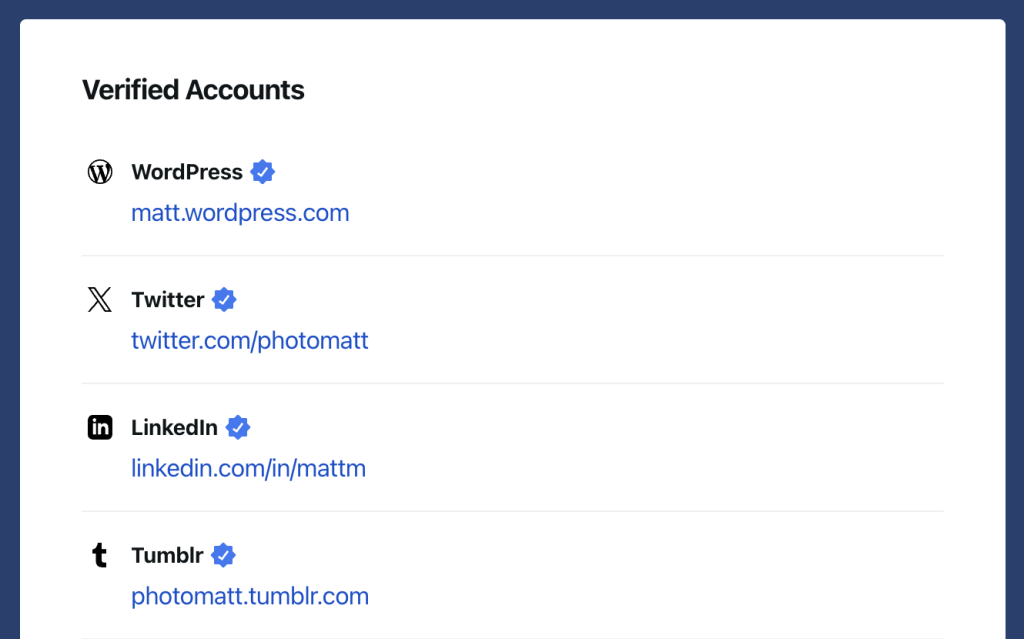Click the WordPress logo icon
The width and height of the screenshot is (1024, 639).
(x=100, y=172)
